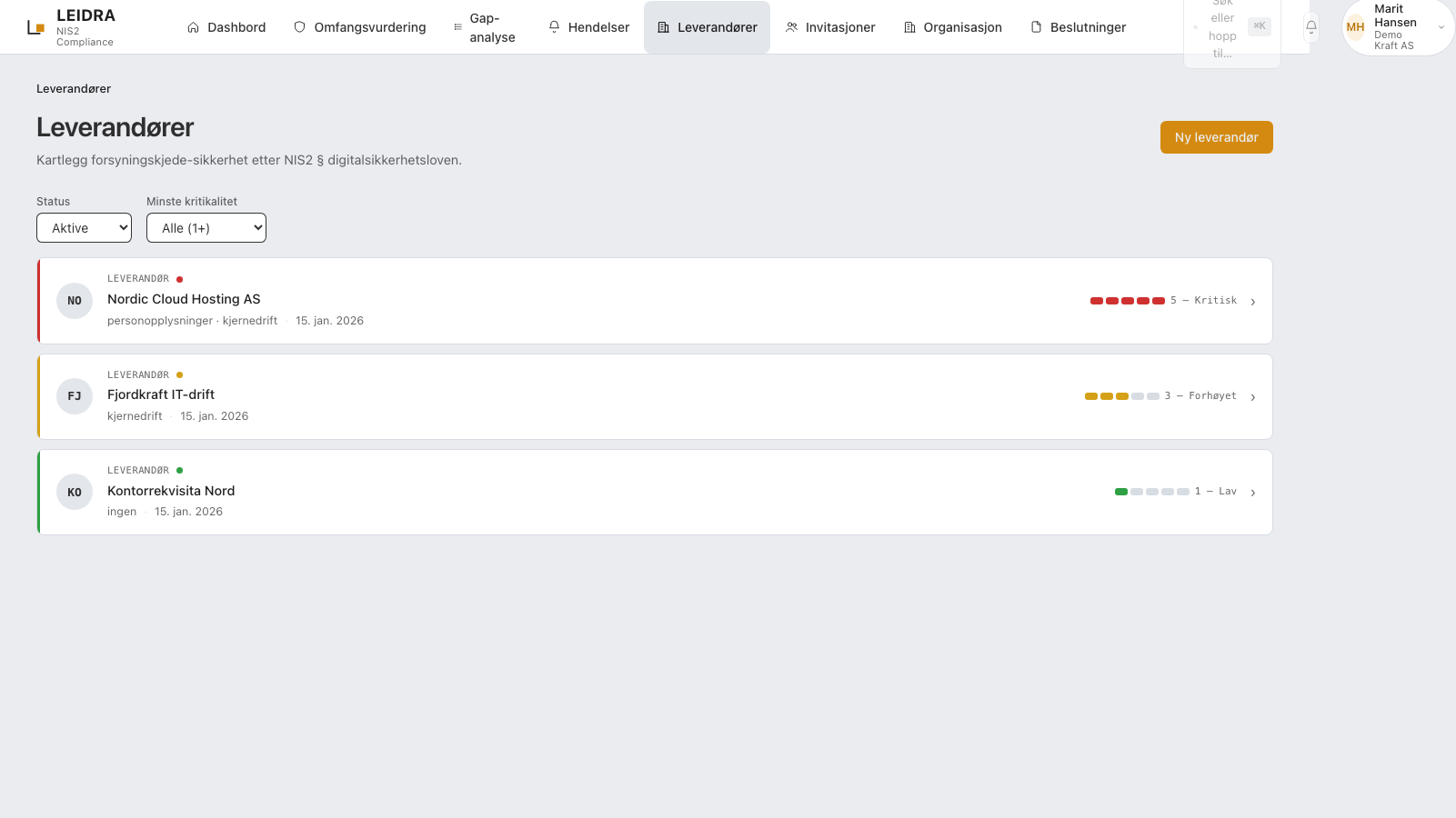Click the LEIDRA logo icon
1456x818 pixels.
click(35, 27)
